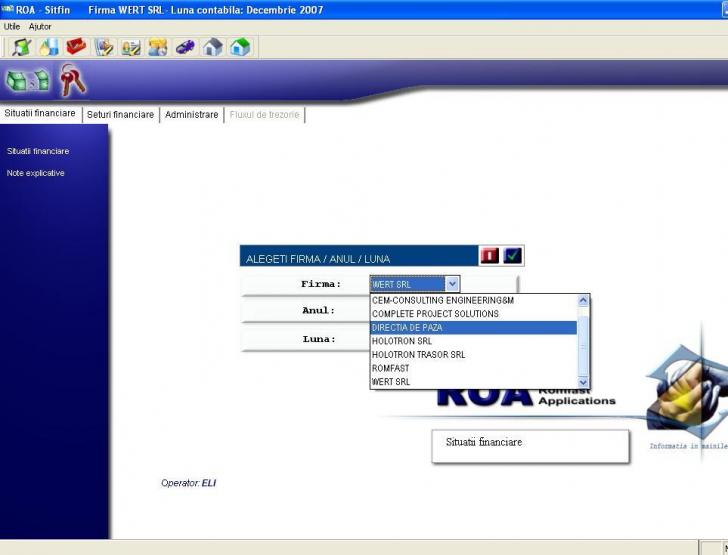Click the flame and cylinder toolbar icon
Viewport: 728px width, 555px height.
coord(49,47)
